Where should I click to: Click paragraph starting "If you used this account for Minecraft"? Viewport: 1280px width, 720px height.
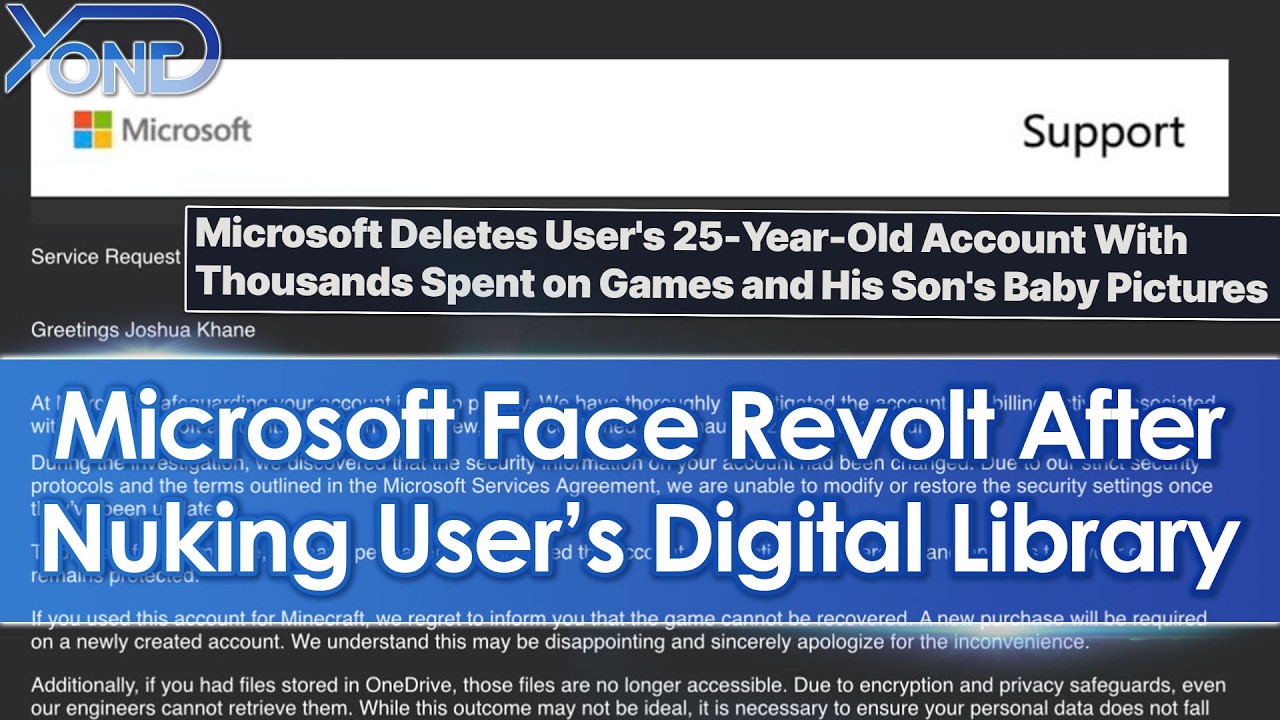click(619, 630)
